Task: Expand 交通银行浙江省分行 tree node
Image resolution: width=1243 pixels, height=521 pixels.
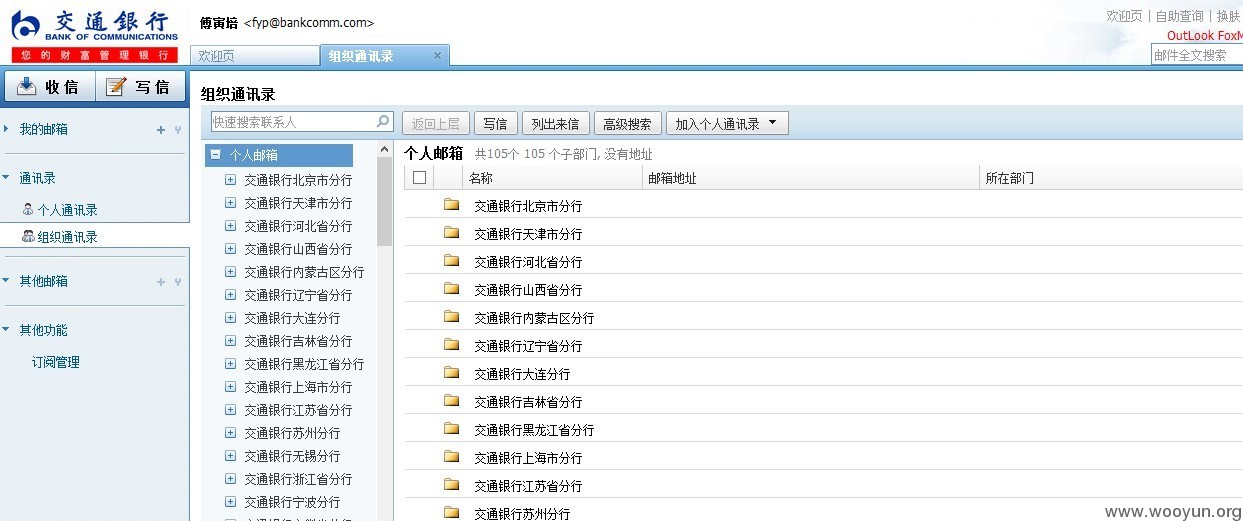Action: [x=230, y=479]
